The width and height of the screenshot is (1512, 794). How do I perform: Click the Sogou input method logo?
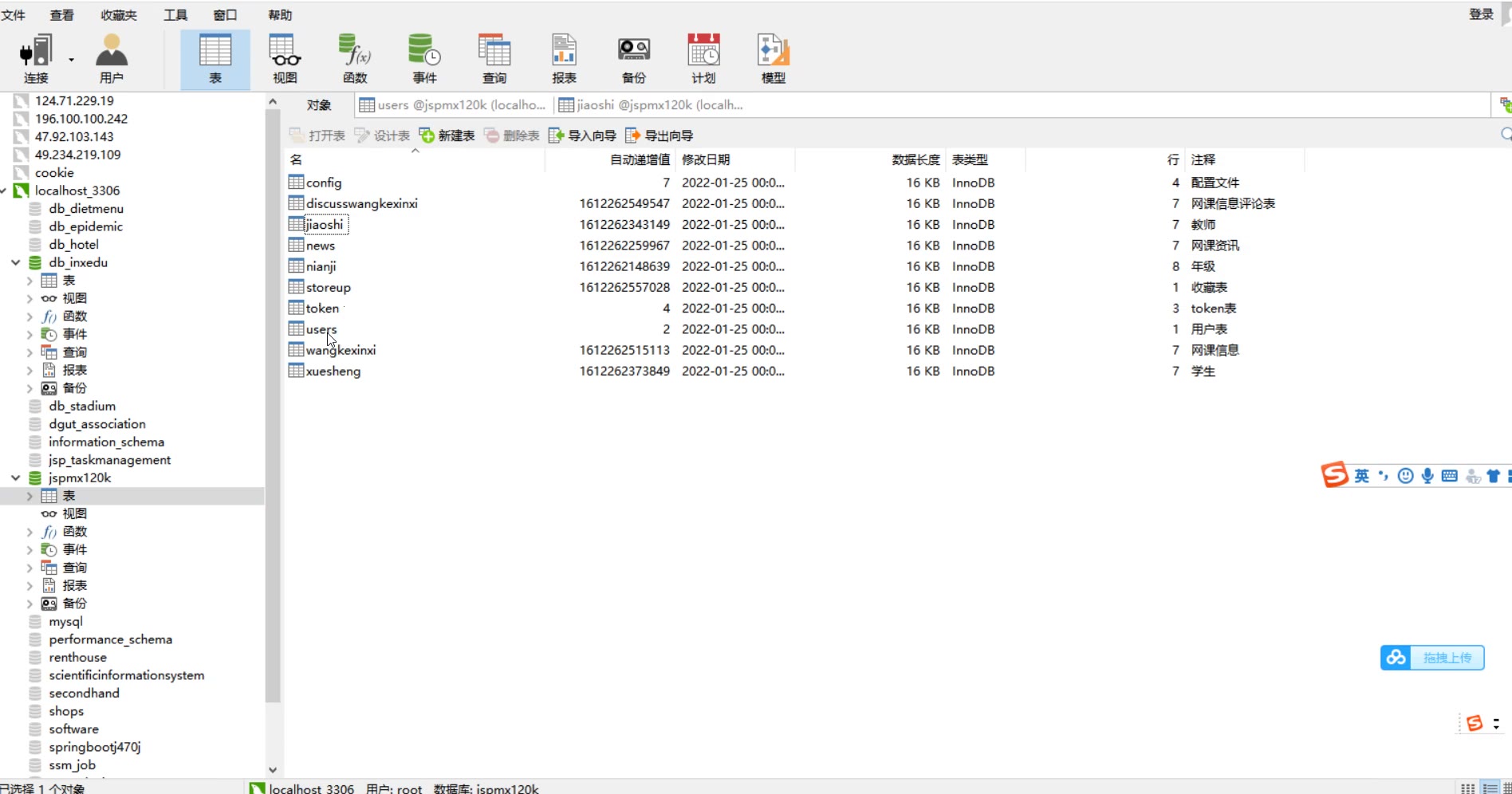click(x=1334, y=474)
